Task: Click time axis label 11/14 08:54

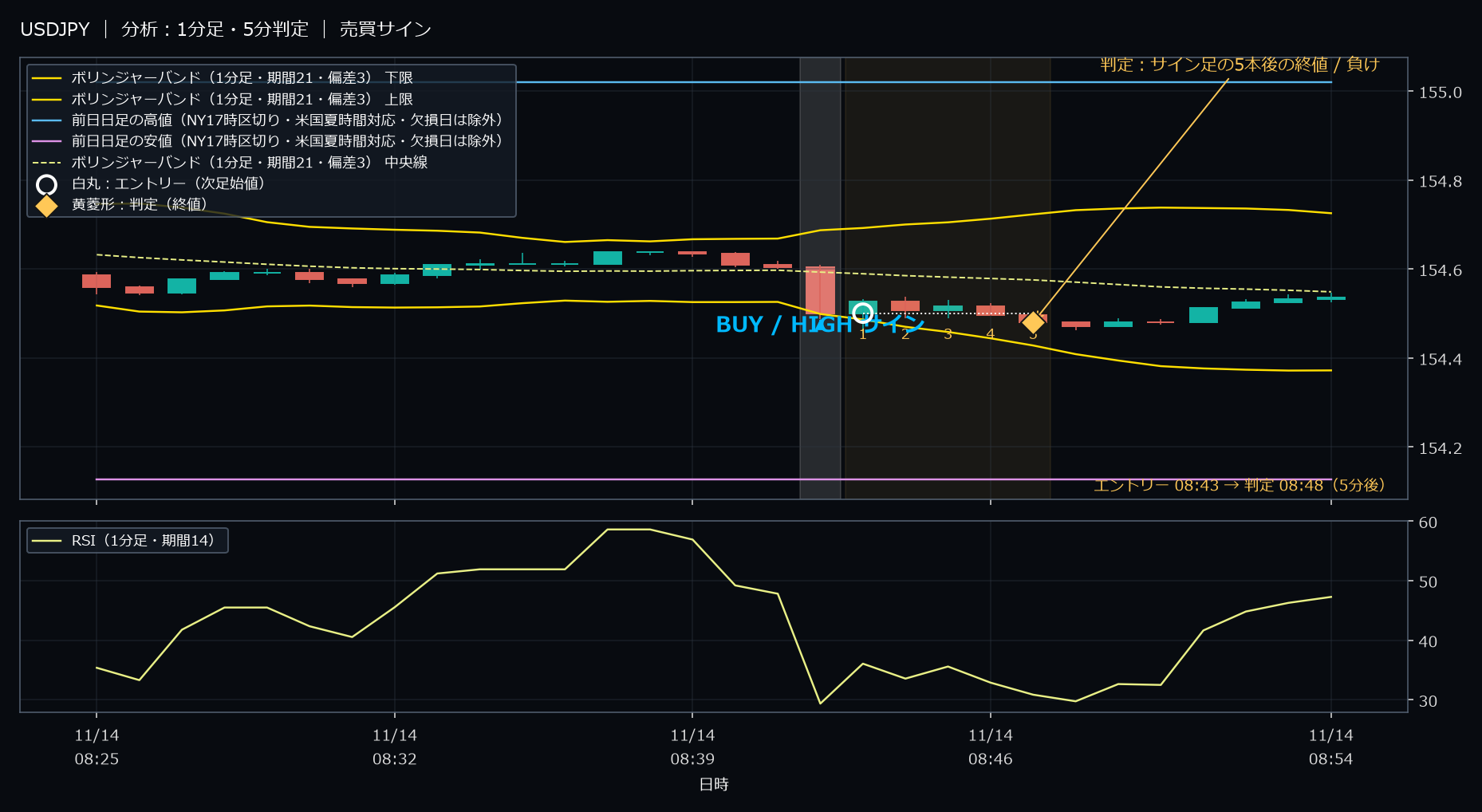Action: 1331,747
